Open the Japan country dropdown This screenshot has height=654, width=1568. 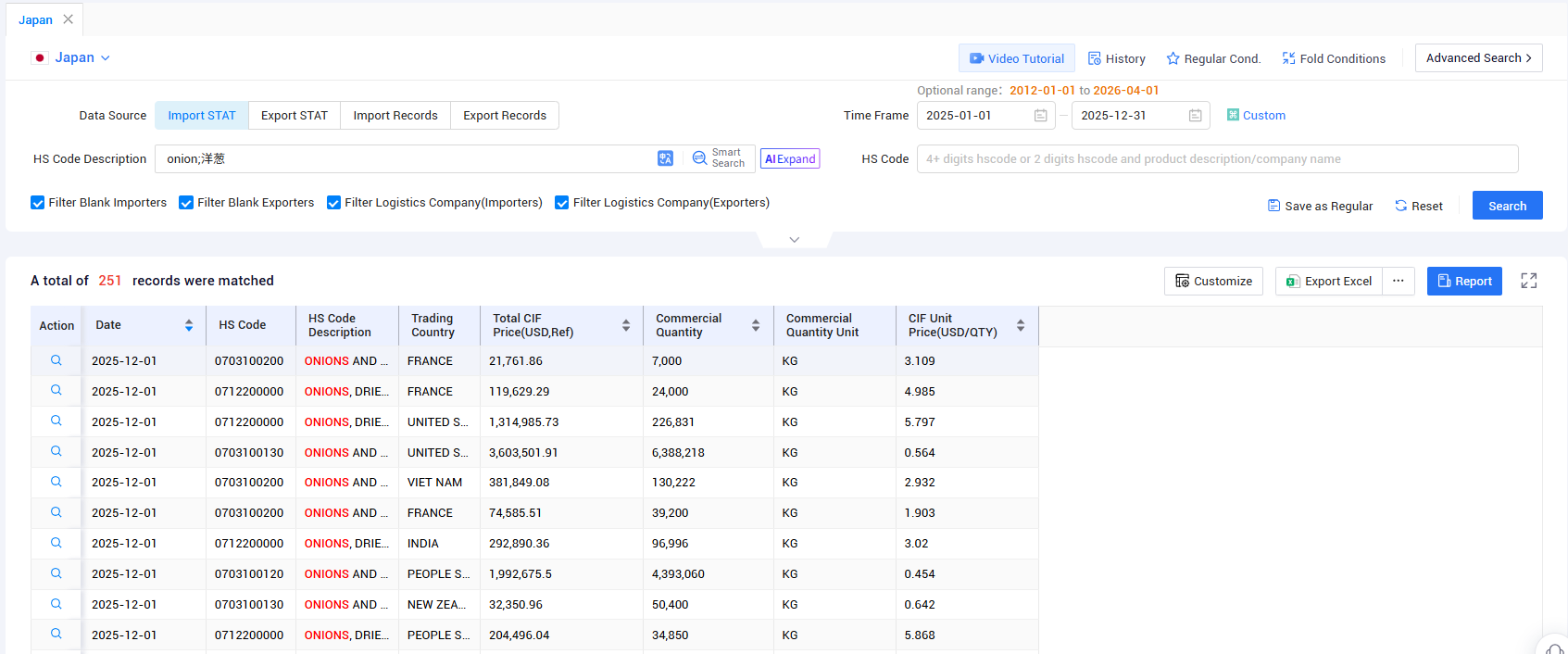[x=71, y=57]
